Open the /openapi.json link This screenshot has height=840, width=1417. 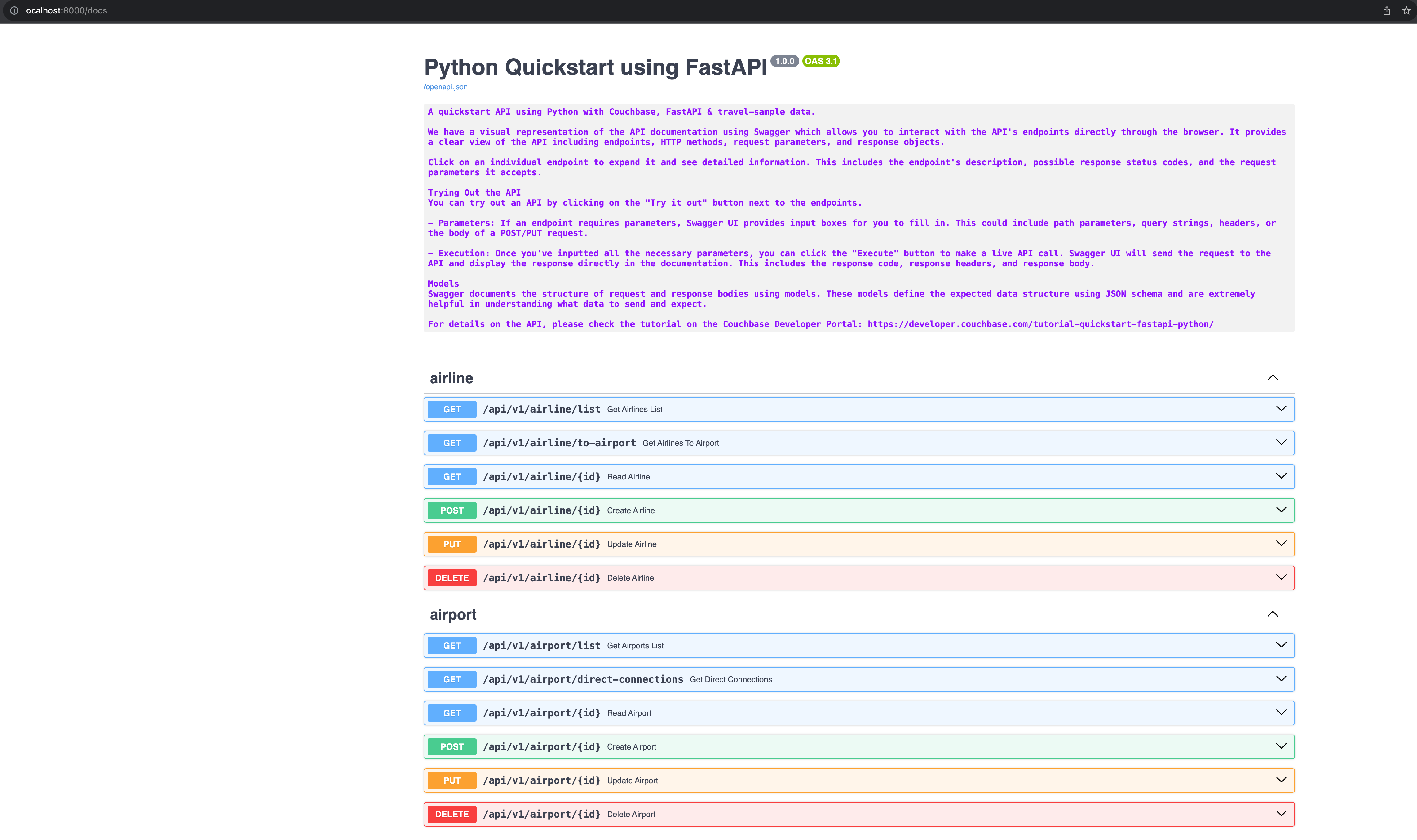(445, 86)
